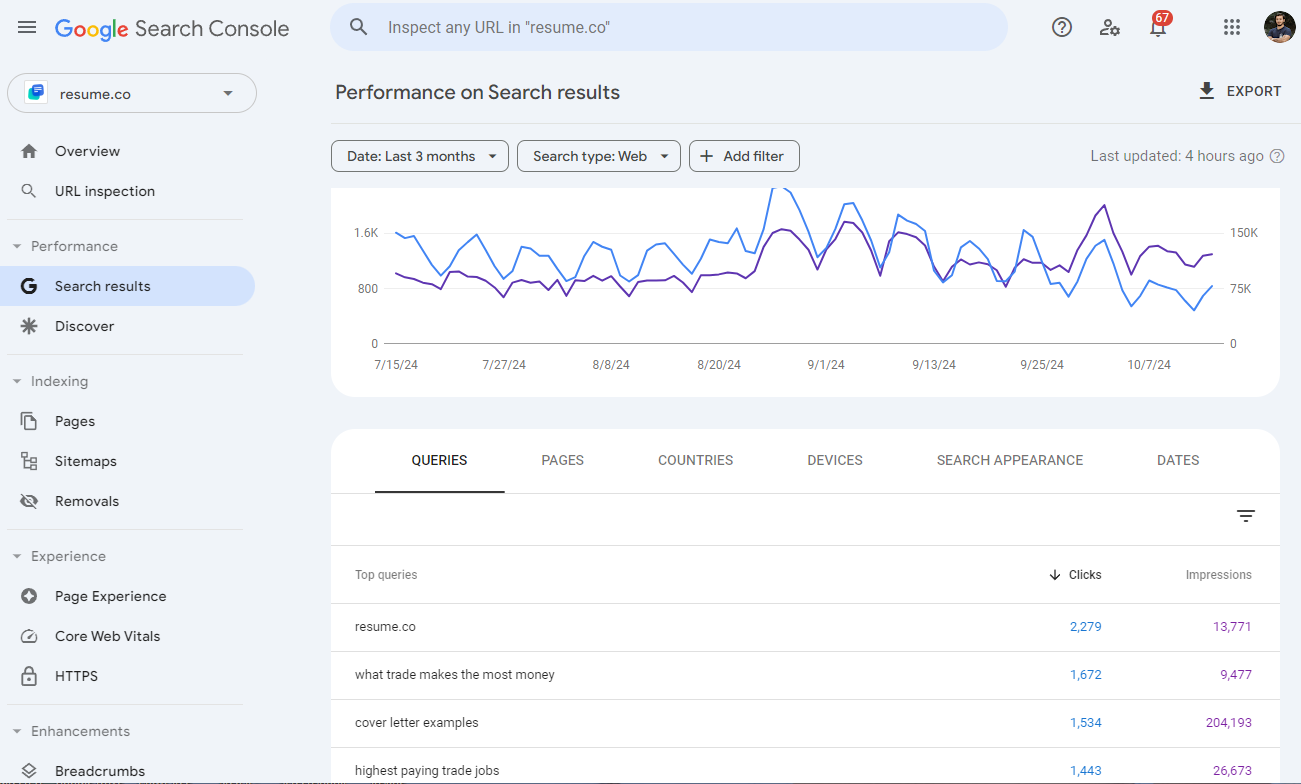Select Search results under Performance
This screenshot has height=784, width=1301.
(x=100, y=285)
